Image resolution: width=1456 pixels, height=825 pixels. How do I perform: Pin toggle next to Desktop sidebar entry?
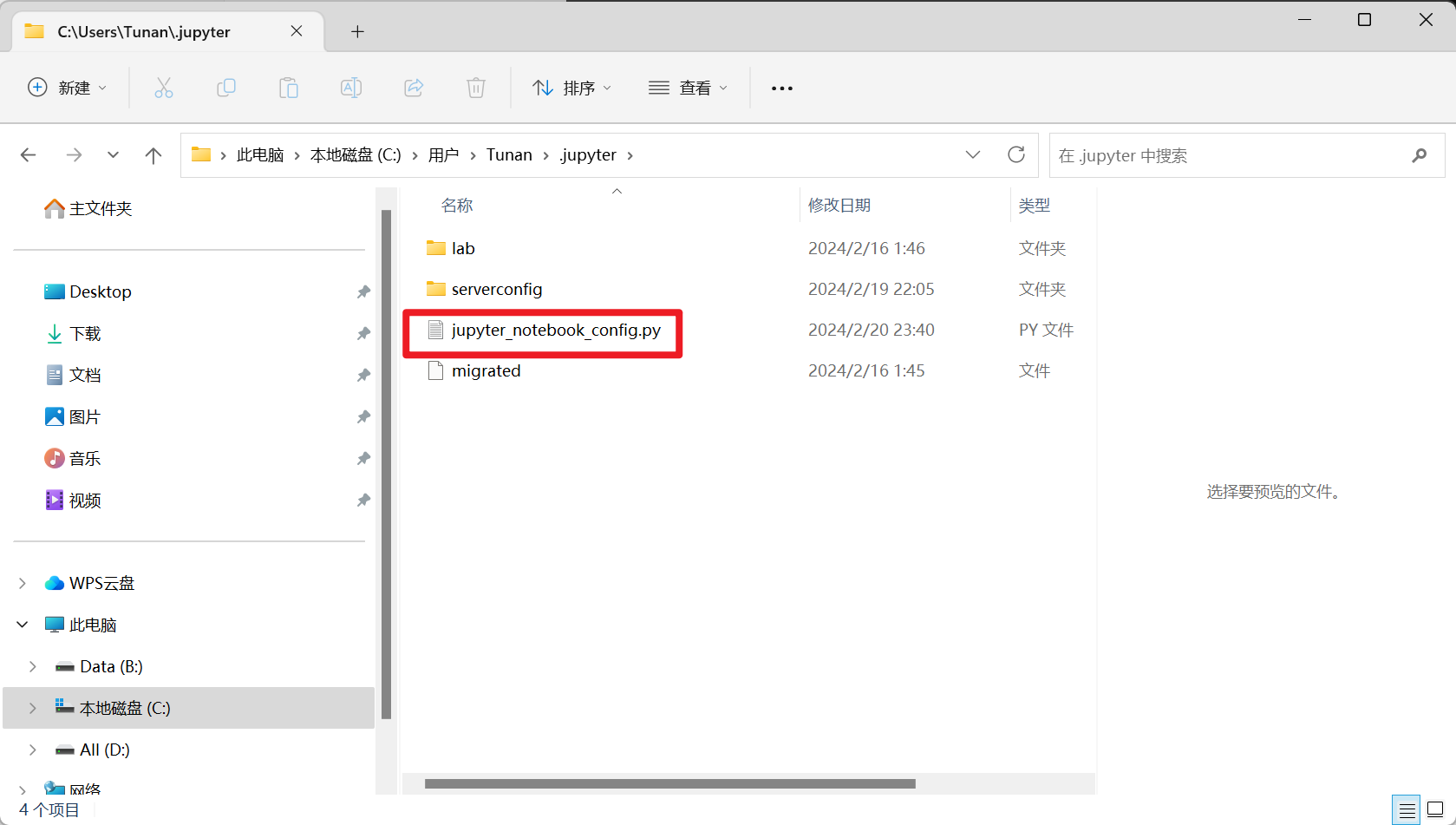tap(363, 291)
